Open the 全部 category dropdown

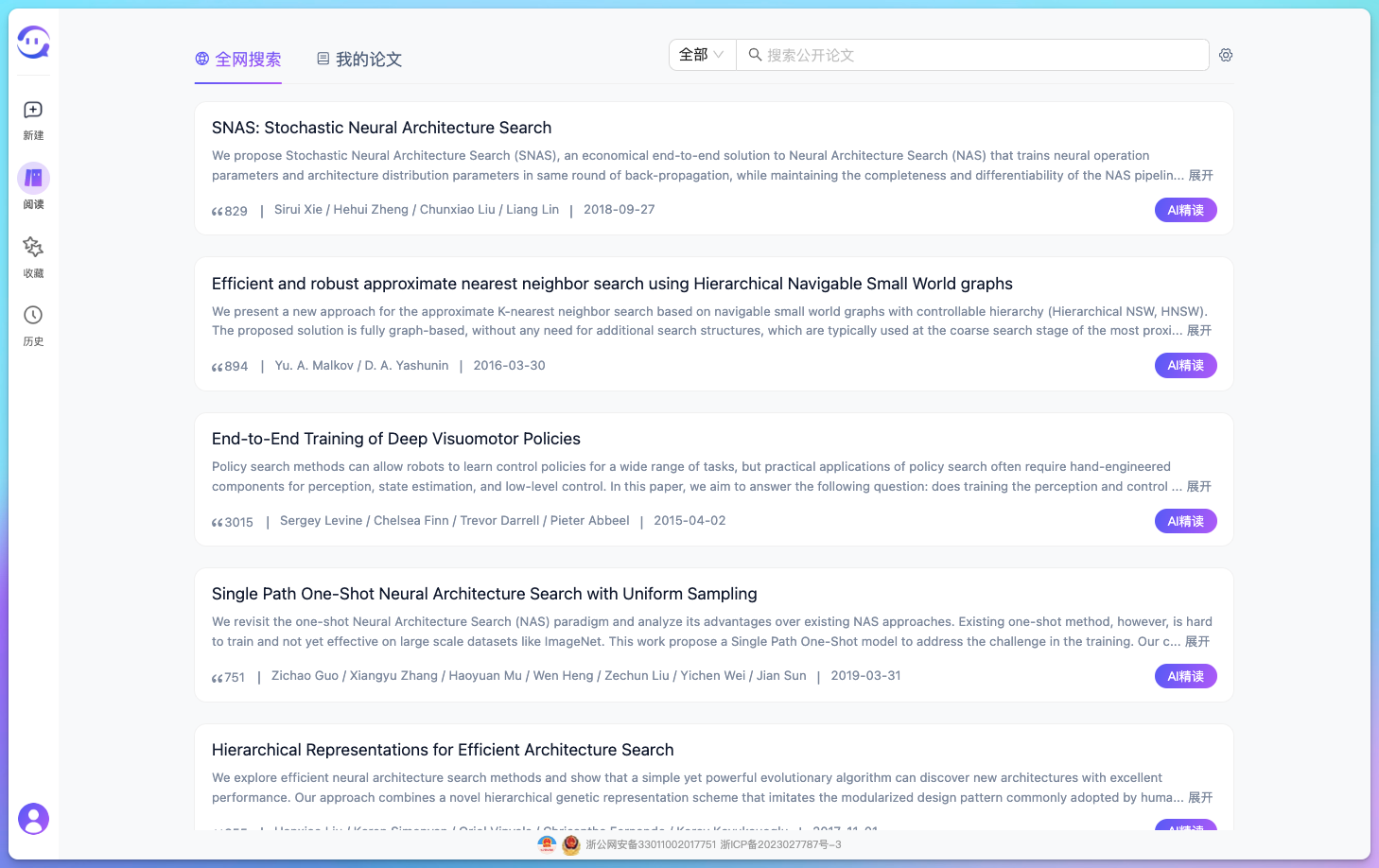click(x=702, y=55)
